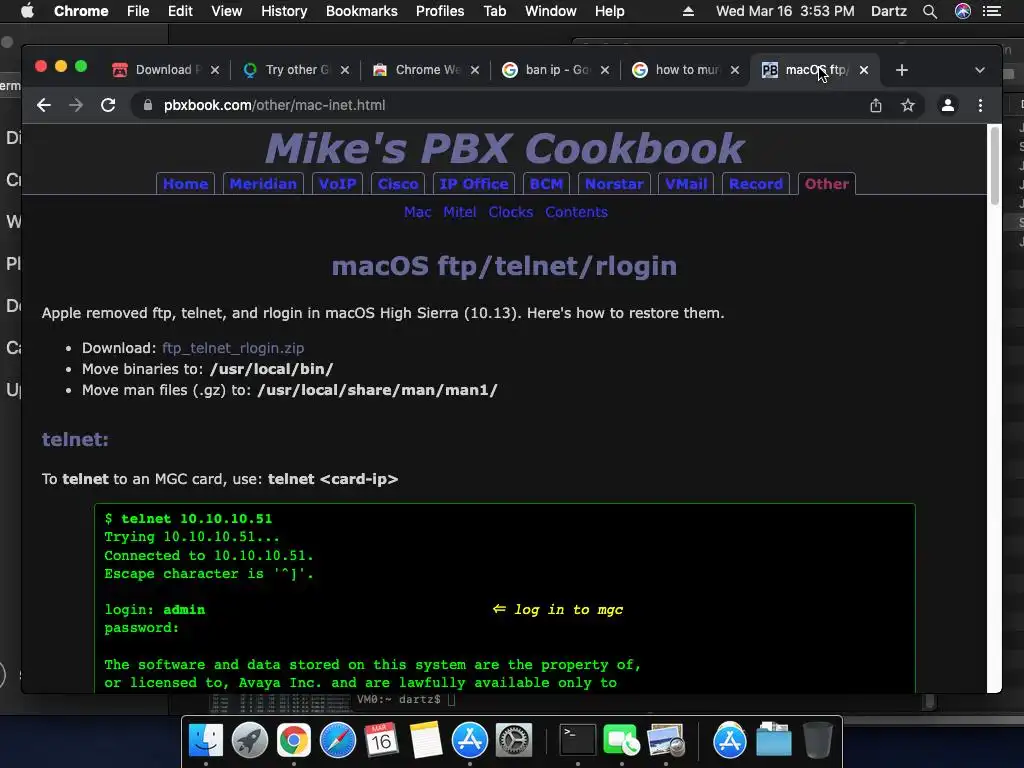
Task: Click the page vertical scrollbar
Action: click(995, 166)
